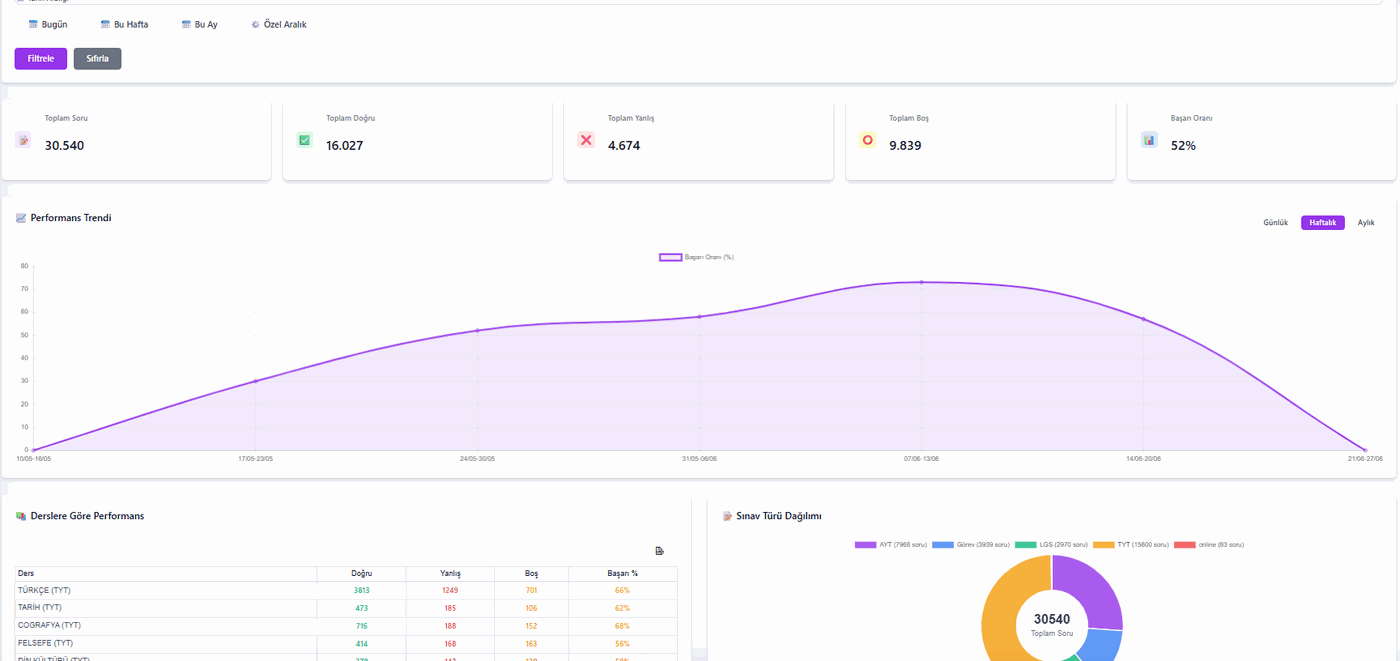This screenshot has width=1400, height=661.
Task: Click the 07/06-13/06 peak data point
Action: tap(921, 282)
